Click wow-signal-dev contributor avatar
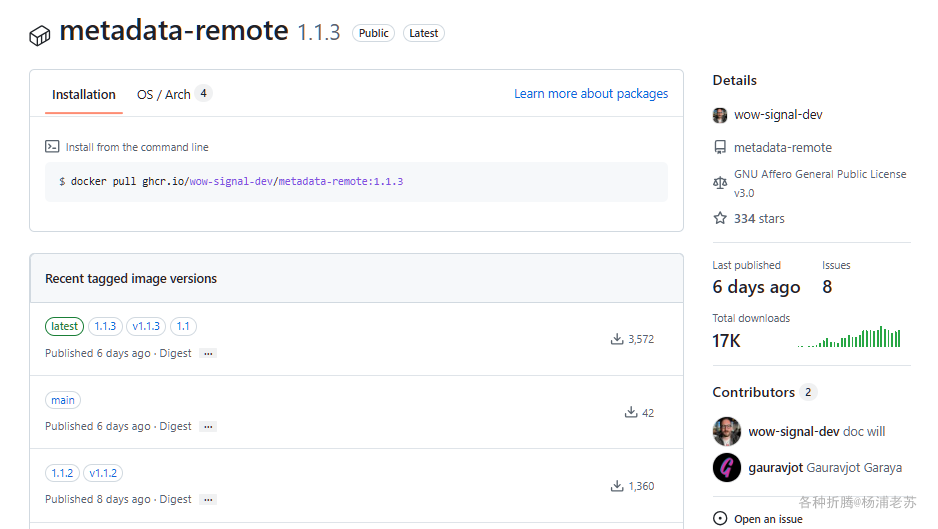Image resolution: width=938 pixels, height=529 pixels. pyautogui.click(x=727, y=431)
